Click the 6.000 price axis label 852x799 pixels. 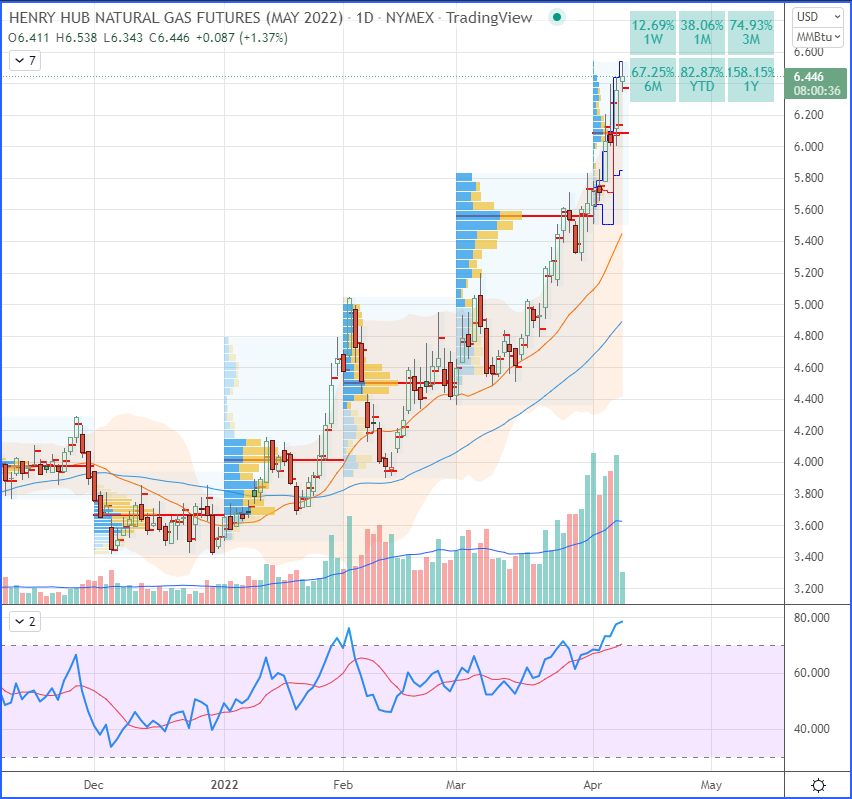click(x=809, y=147)
